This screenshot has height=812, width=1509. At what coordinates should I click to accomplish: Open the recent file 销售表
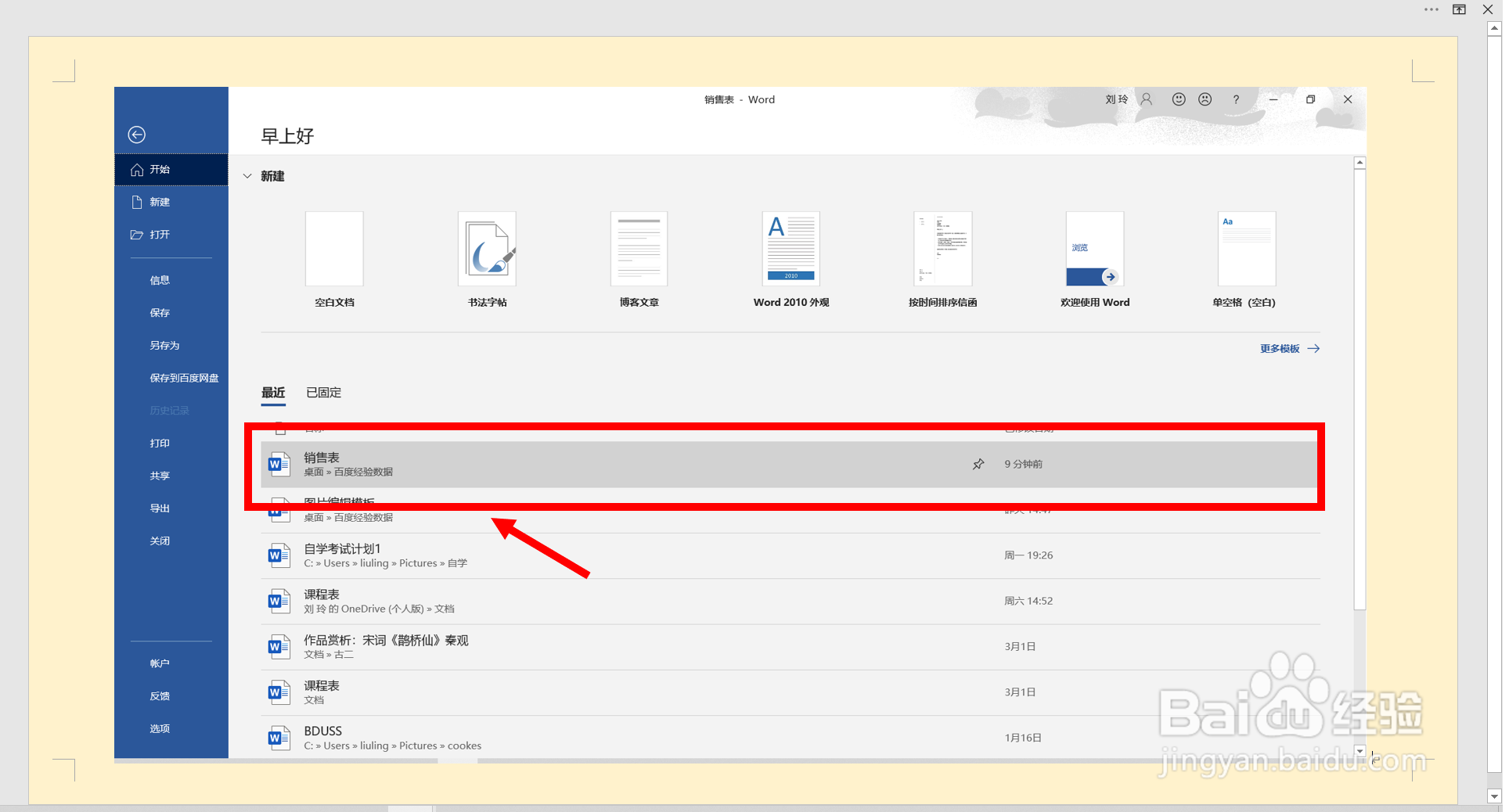(x=789, y=465)
